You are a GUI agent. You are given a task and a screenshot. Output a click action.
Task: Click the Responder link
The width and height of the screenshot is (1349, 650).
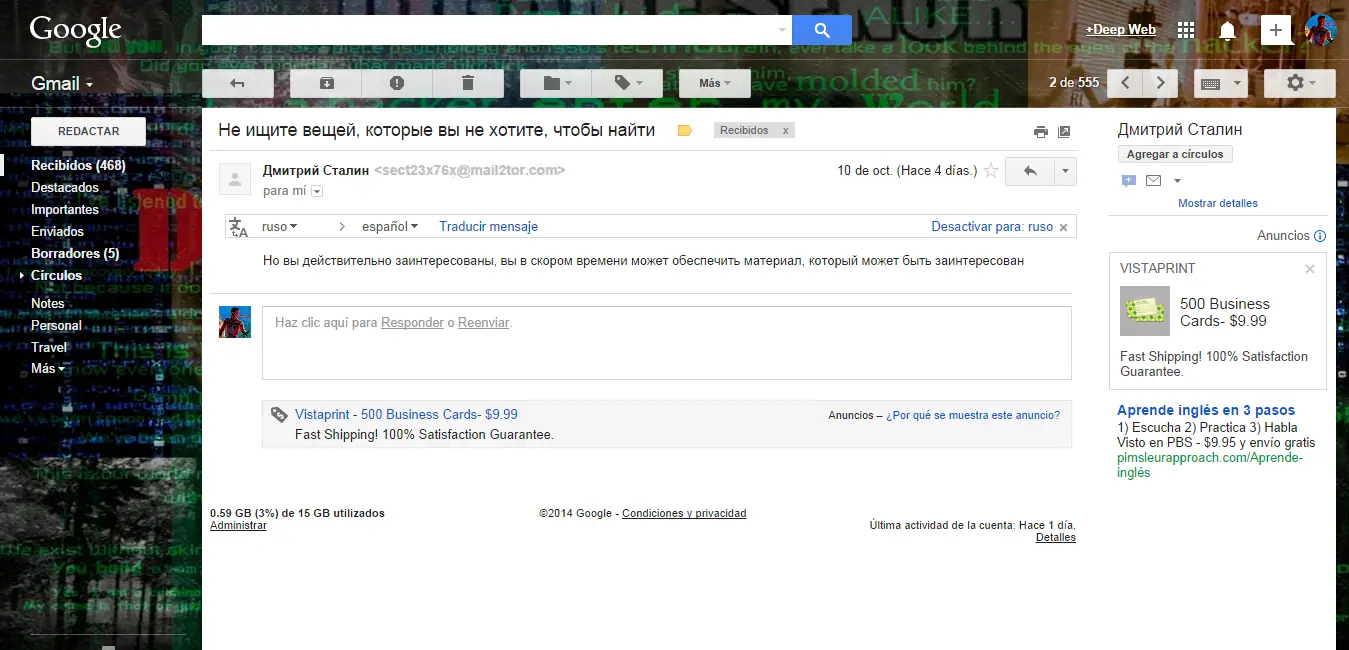[x=412, y=323]
